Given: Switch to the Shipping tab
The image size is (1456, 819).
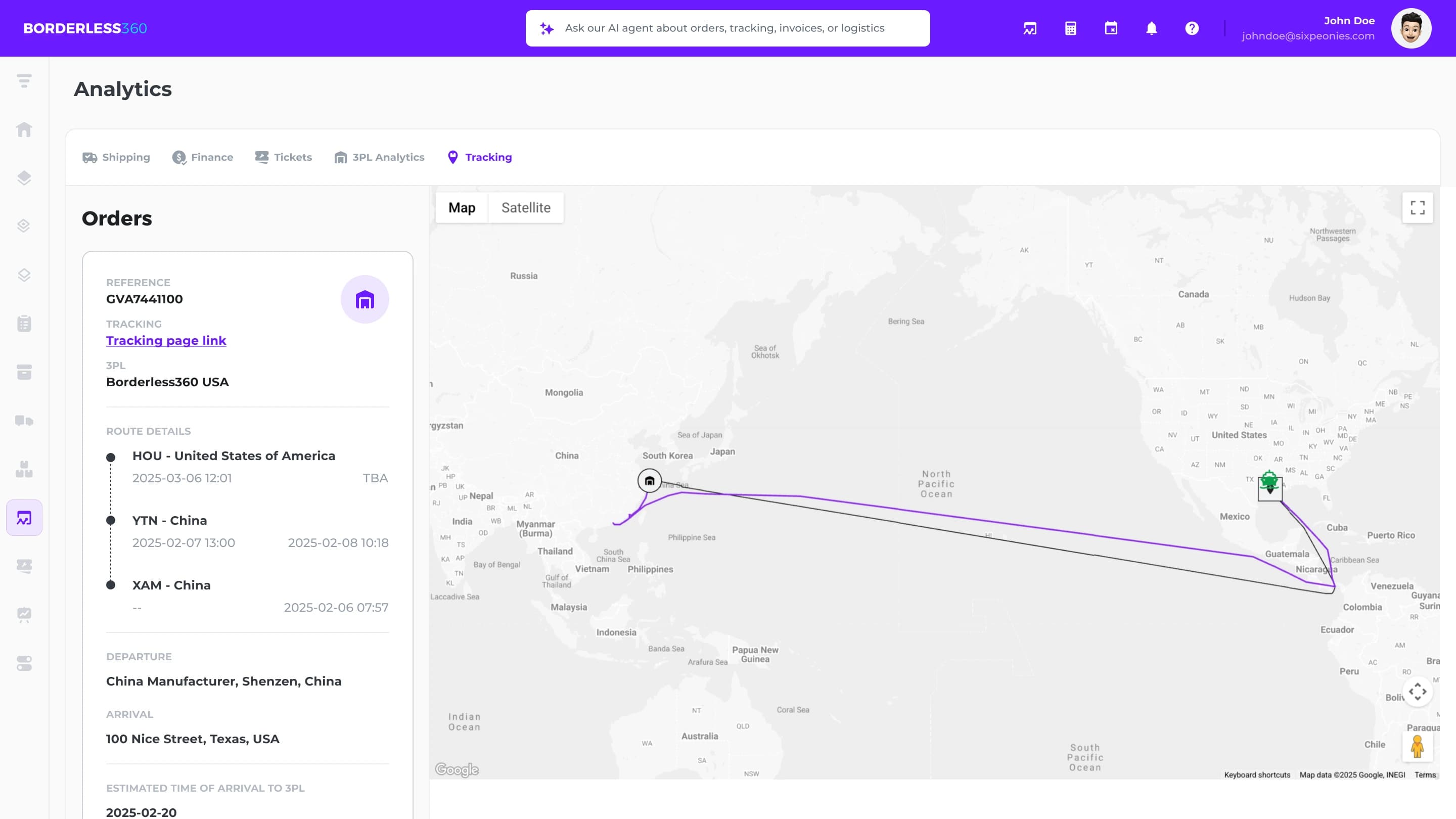Looking at the screenshot, I should [116, 157].
